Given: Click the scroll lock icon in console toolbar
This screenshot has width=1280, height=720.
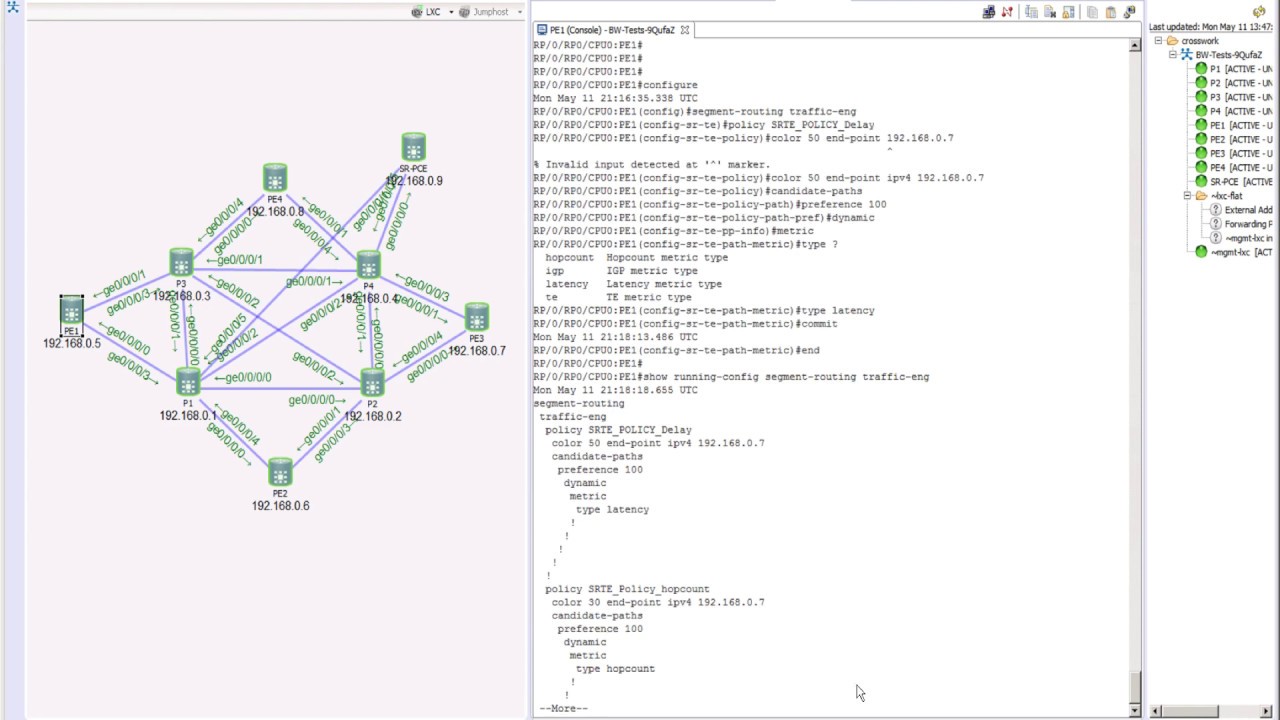Looking at the screenshot, I should point(1068,12).
